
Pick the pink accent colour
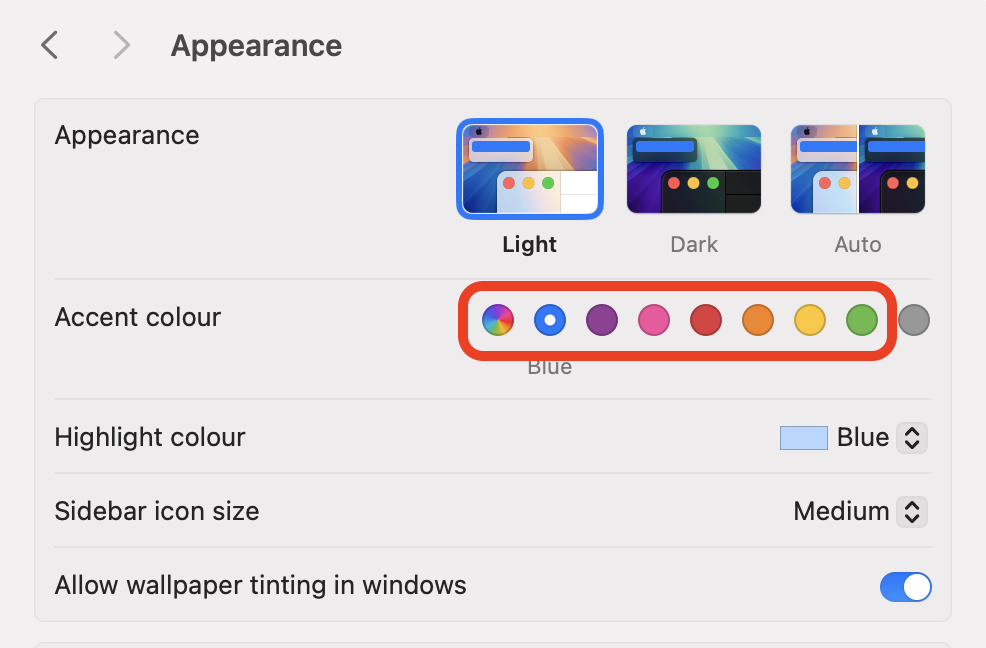coord(654,320)
